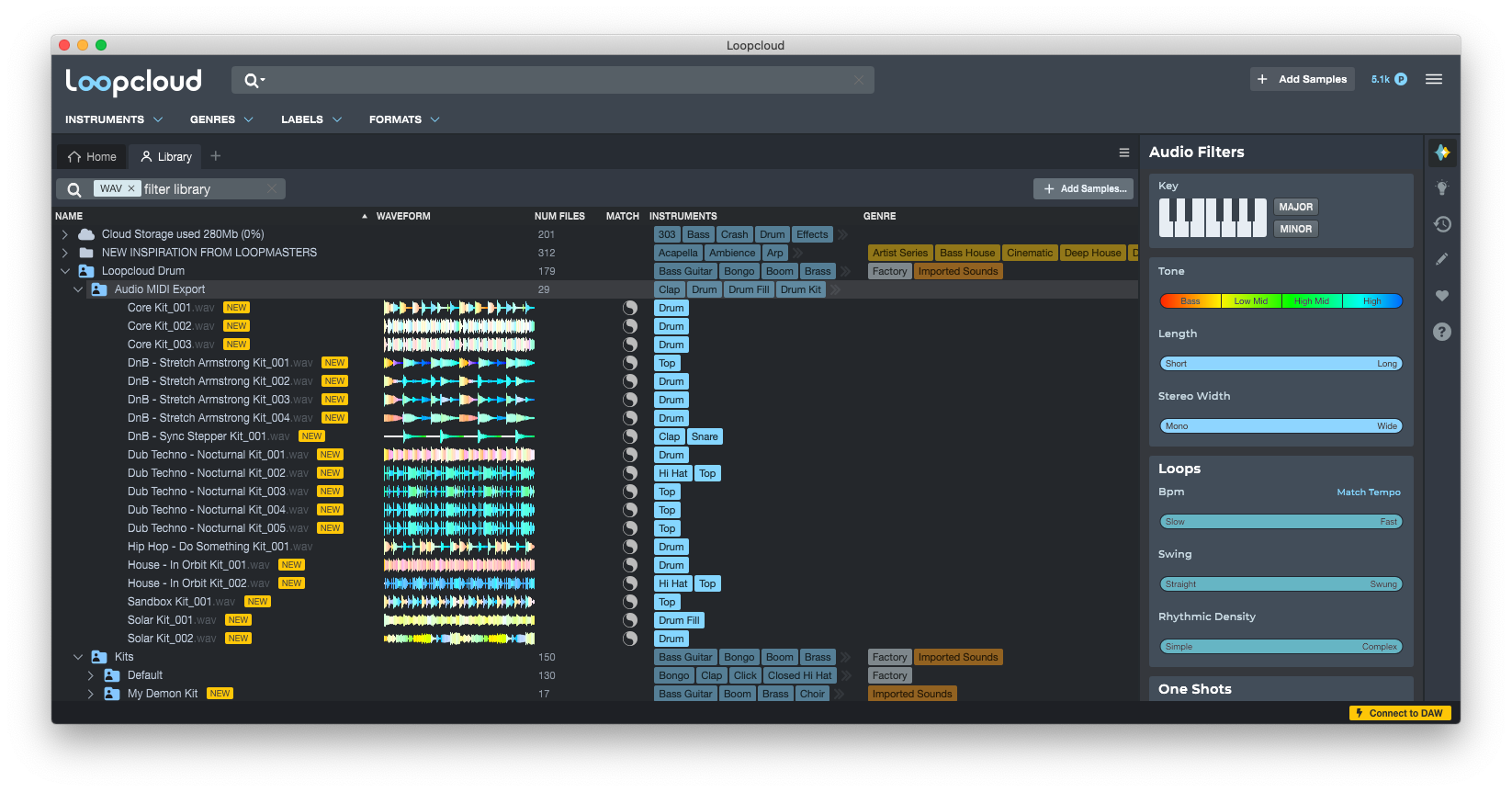Click the top bar Add Samples button
This screenshot has height=792, width=1512.
(1302, 79)
